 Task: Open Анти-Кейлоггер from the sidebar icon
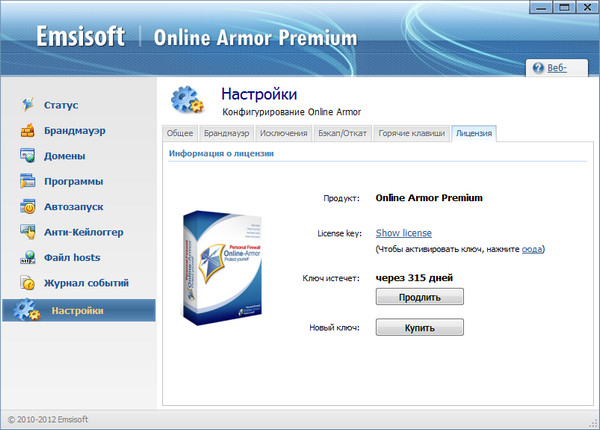(27, 232)
